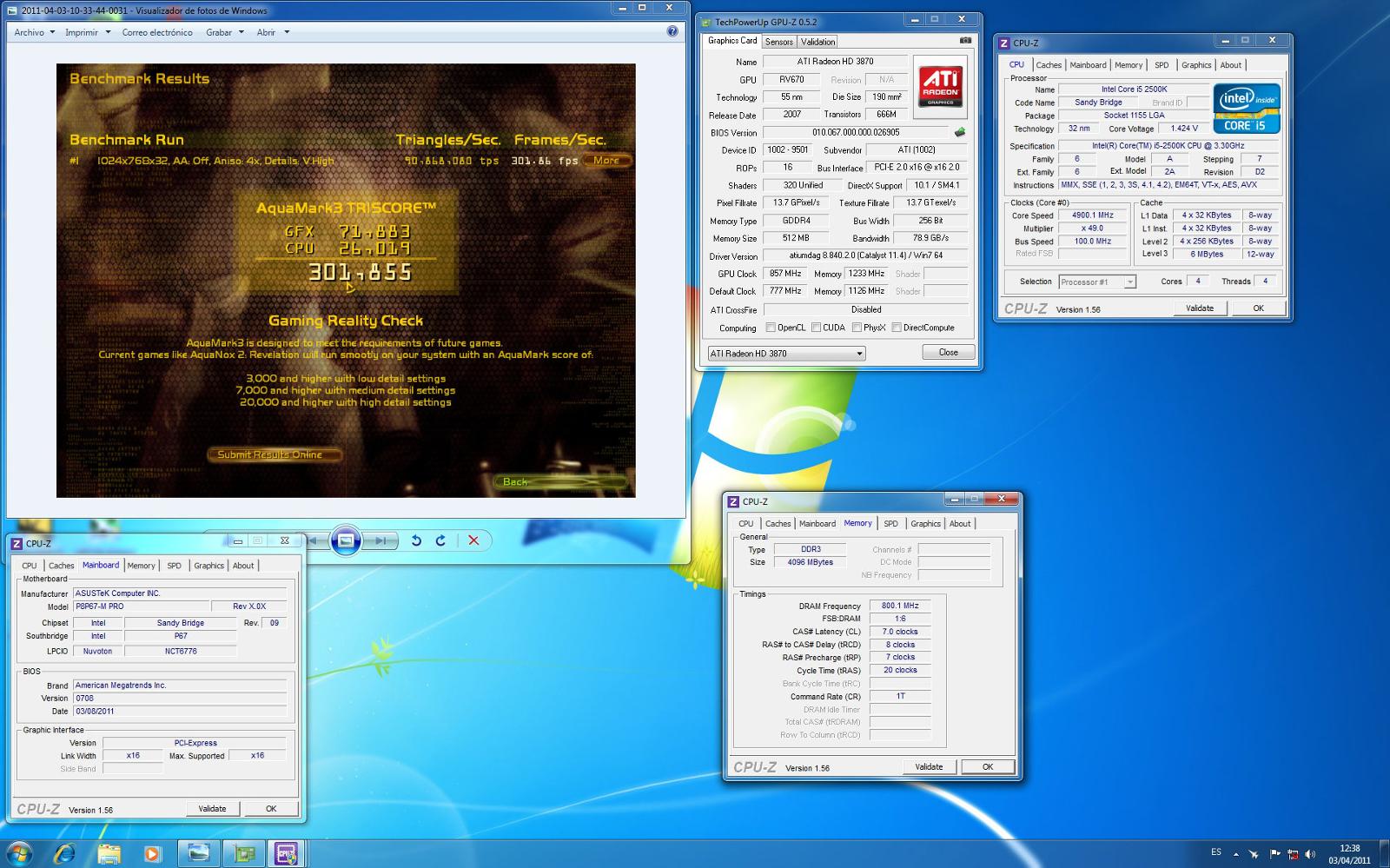1390x868 pixels.
Task: Show hidden system tray icons
Action: (x=1236, y=854)
